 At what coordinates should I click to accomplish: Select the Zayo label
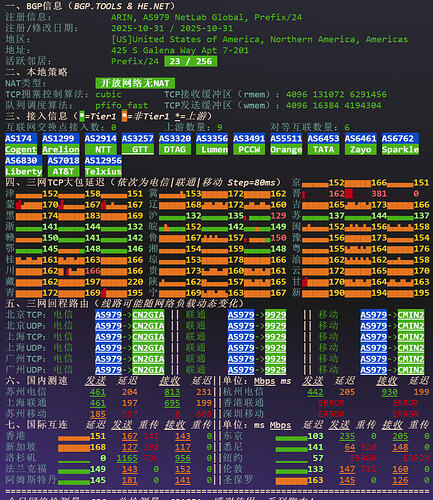(361, 149)
